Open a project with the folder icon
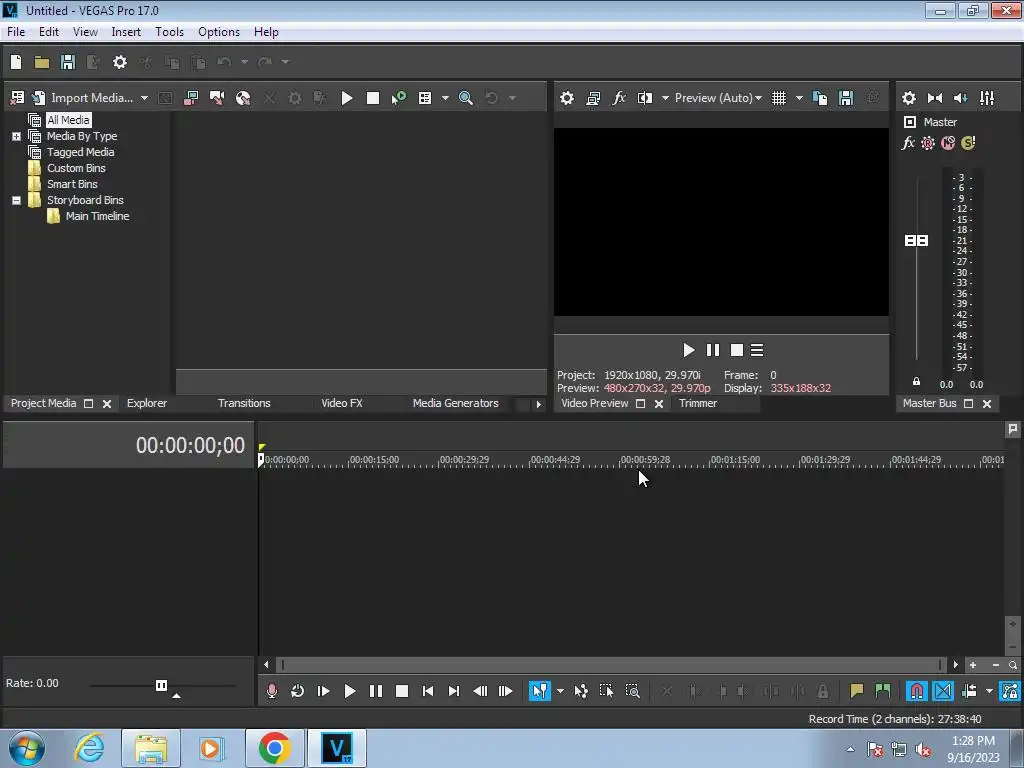 tap(42, 62)
